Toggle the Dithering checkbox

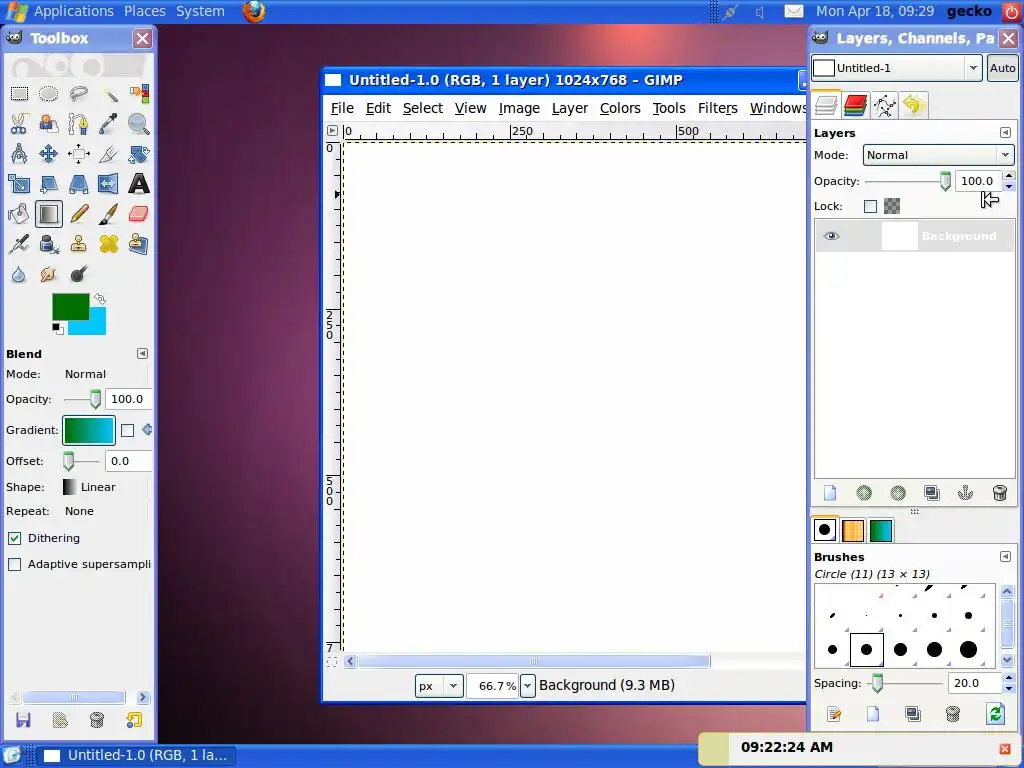[14, 538]
